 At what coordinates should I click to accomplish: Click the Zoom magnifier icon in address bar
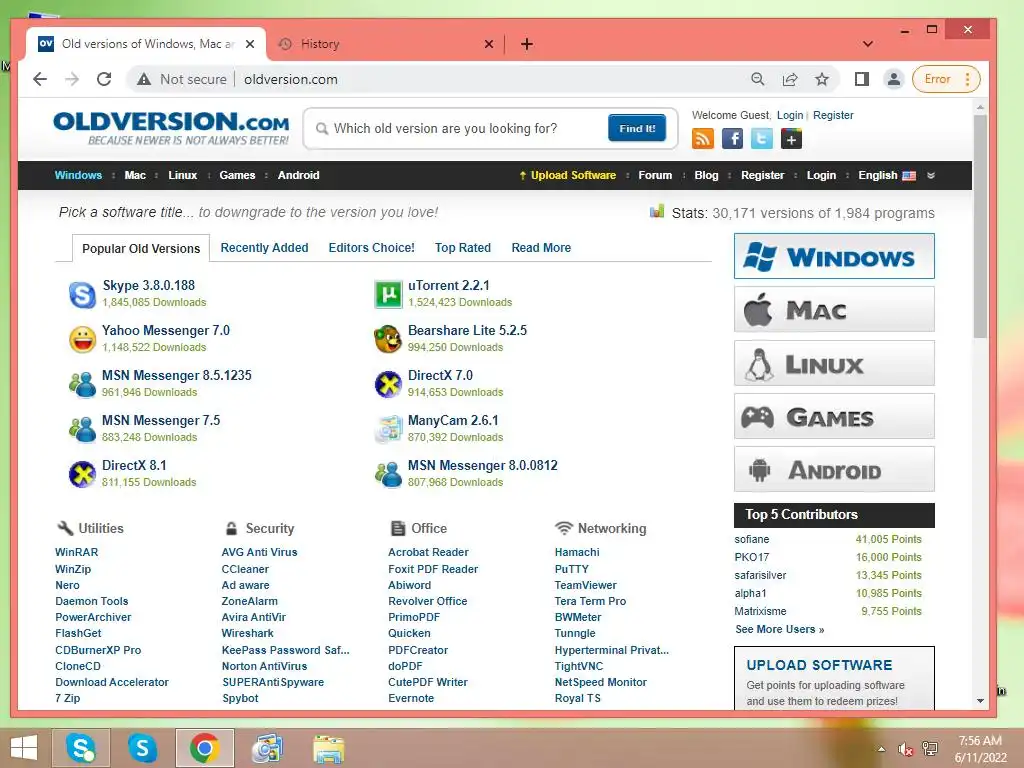click(x=758, y=79)
